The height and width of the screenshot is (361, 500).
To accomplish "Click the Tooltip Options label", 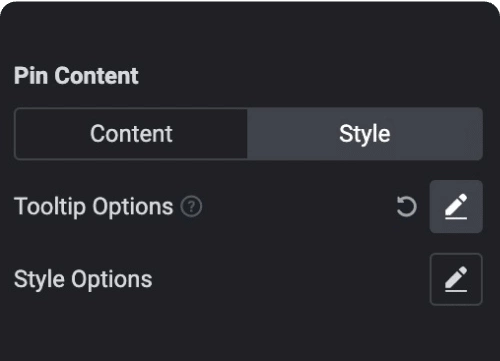I will (x=94, y=207).
